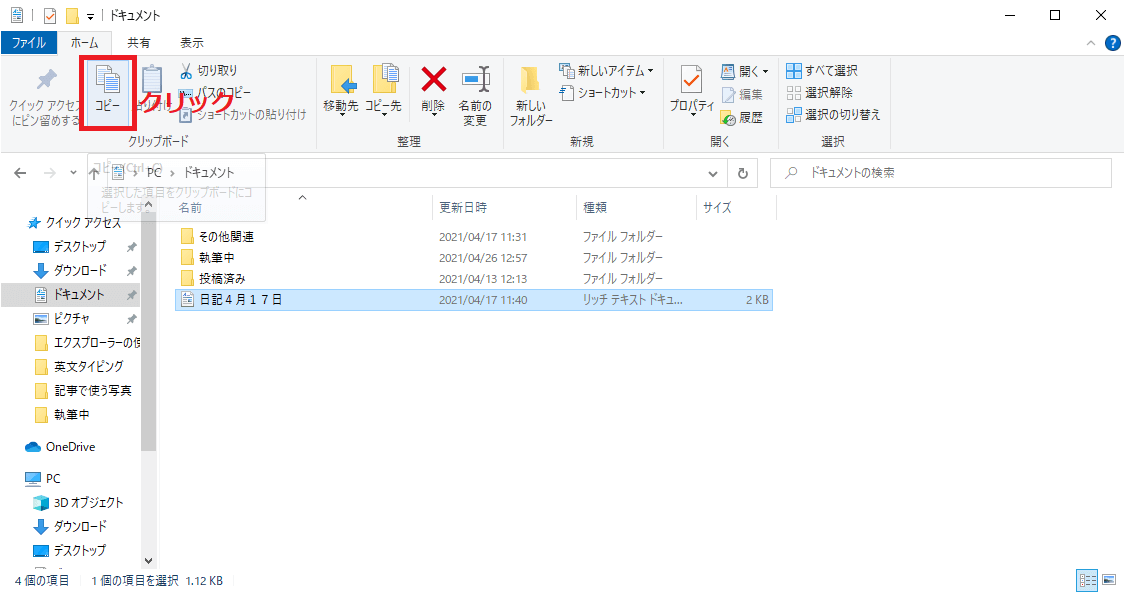Select 3D オブジェクト under PC

pyautogui.click(x=79, y=503)
